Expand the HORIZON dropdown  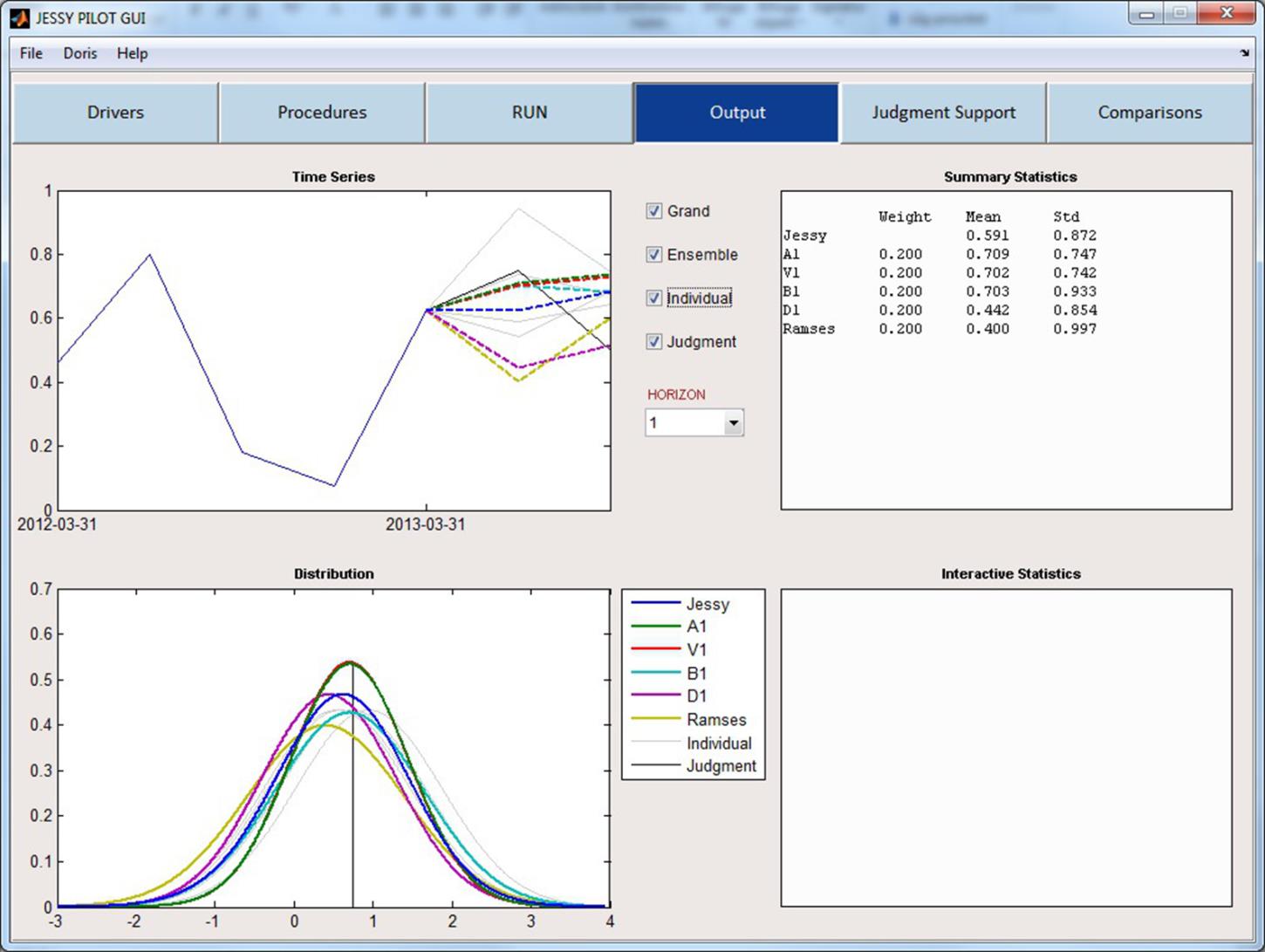click(x=734, y=423)
